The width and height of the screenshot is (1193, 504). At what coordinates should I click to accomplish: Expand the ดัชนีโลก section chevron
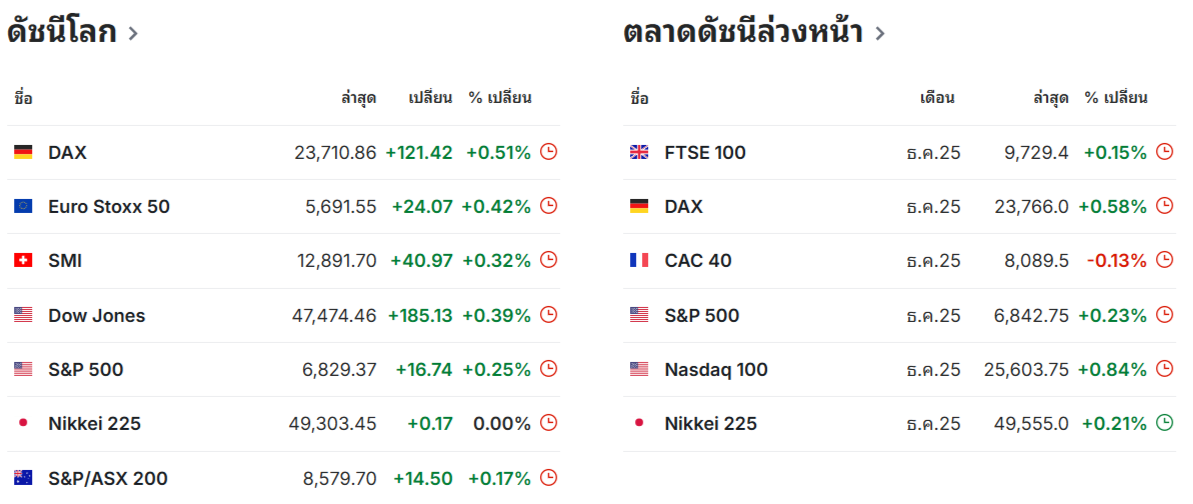[x=133, y=33]
